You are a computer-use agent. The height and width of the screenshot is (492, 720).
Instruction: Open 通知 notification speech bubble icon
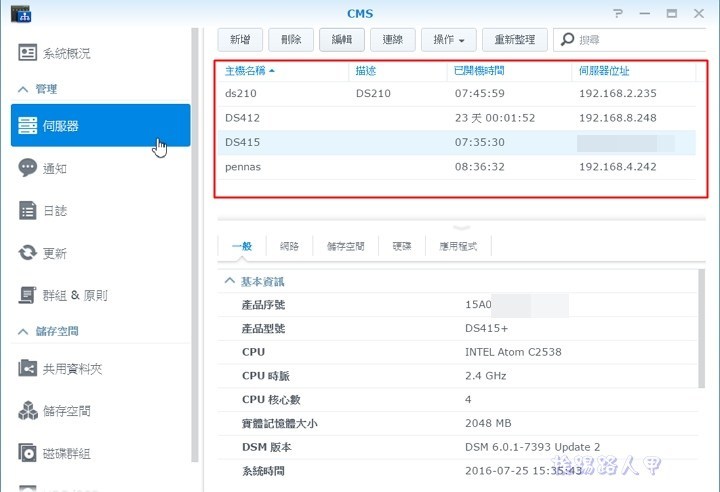28,168
